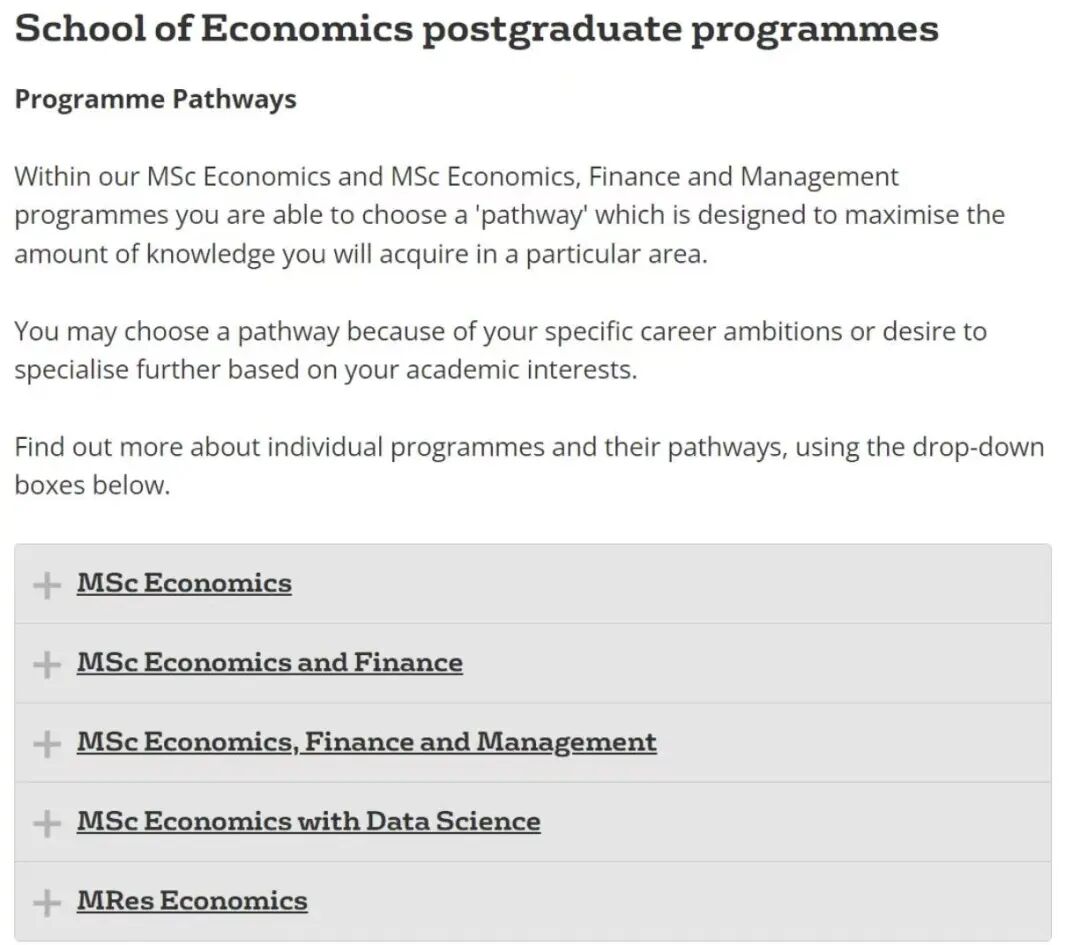1080x945 pixels.
Task: Expand MSc Economics, Finance and Management section
Action: pos(45,743)
